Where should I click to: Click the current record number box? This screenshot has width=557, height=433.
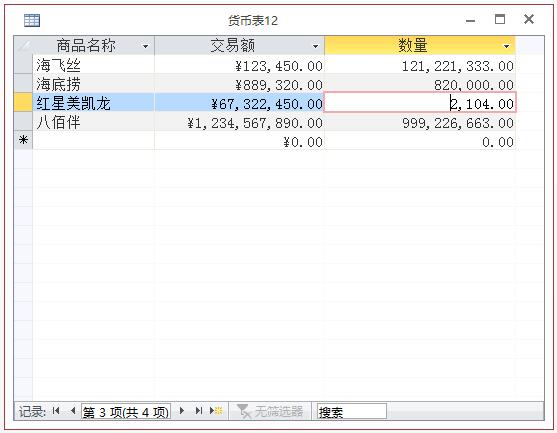[x=126, y=412]
